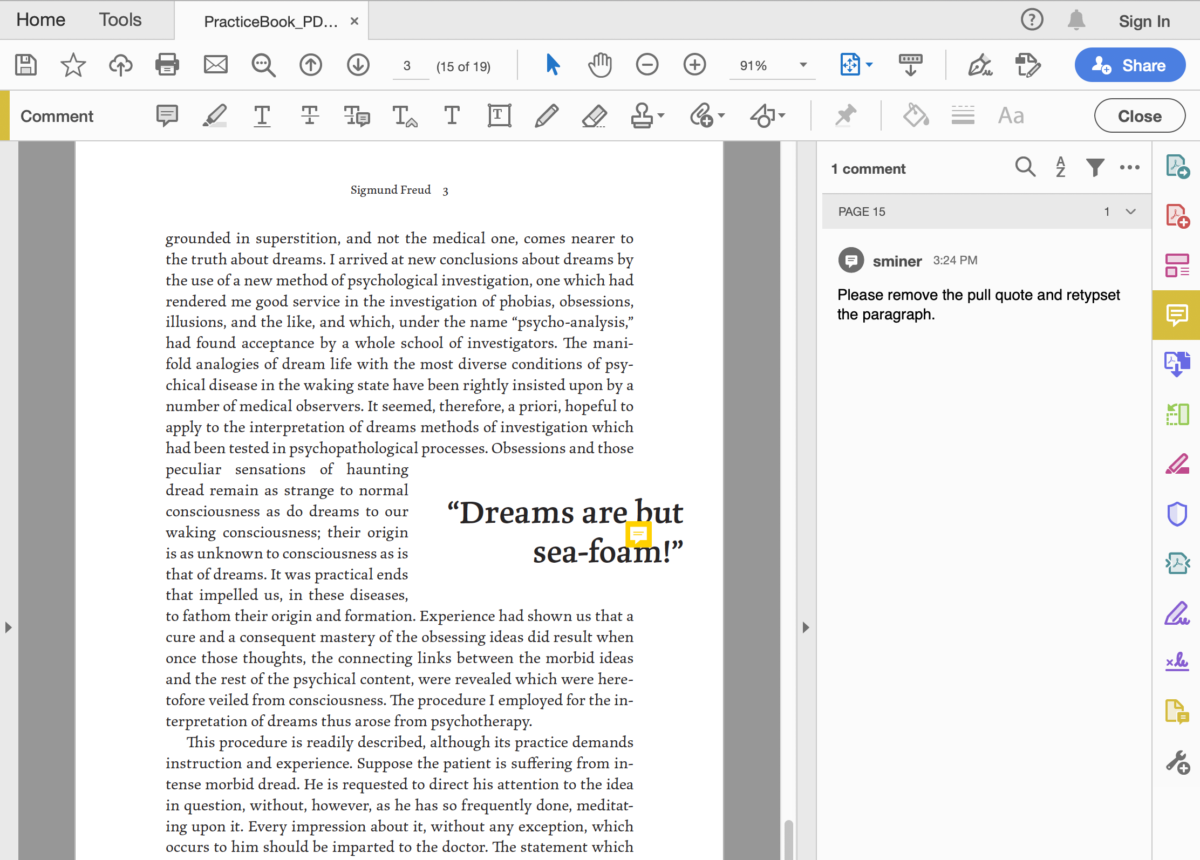Close the Comment toolbar
This screenshot has height=860, width=1200.
pos(1139,115)
